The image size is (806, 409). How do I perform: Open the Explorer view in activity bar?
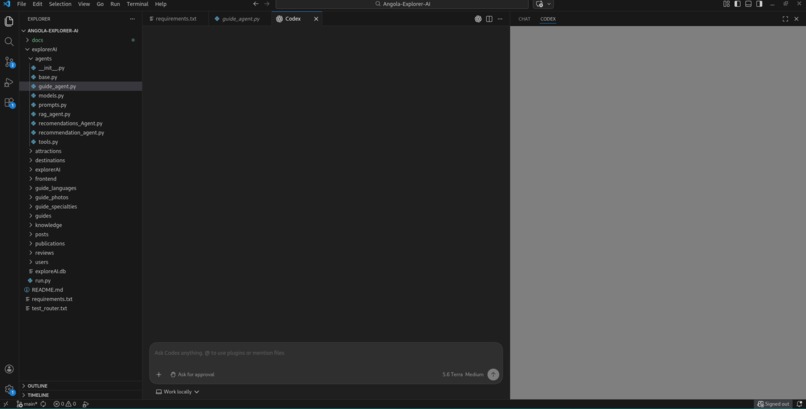click(9, 21)
